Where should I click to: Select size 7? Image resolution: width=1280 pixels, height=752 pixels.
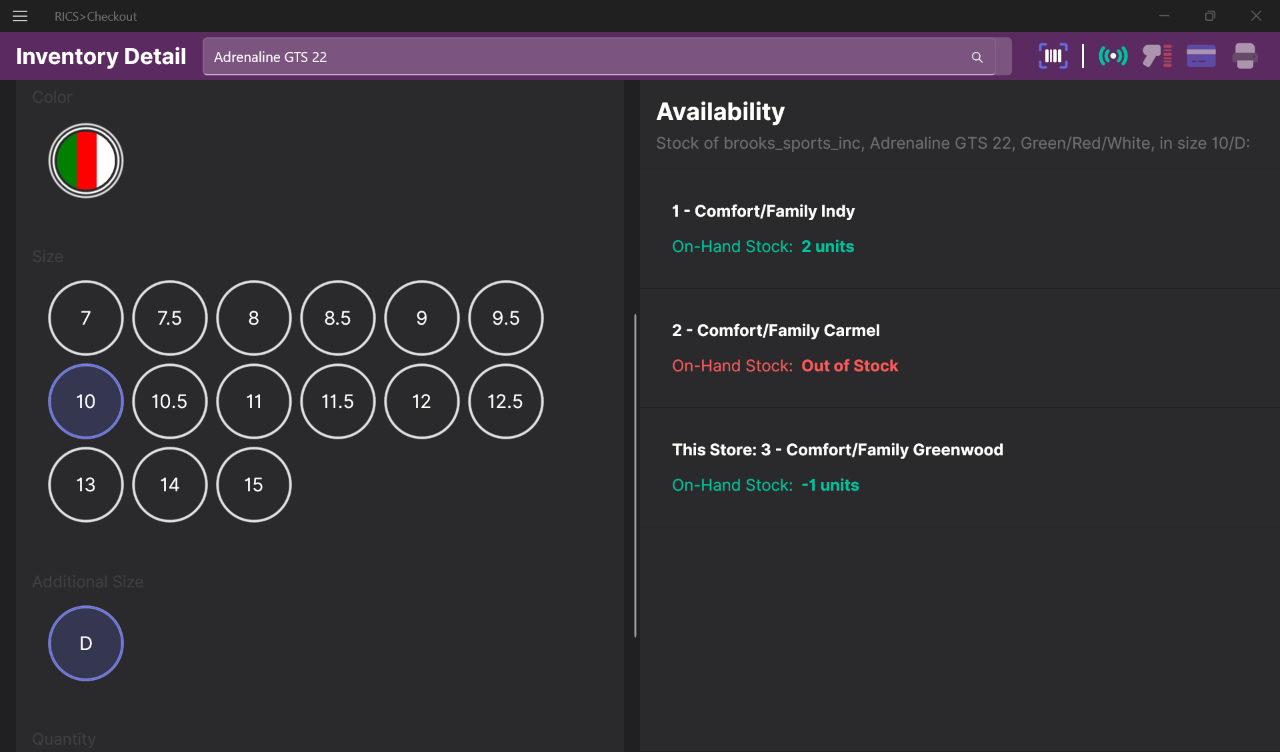coord(86,318)
